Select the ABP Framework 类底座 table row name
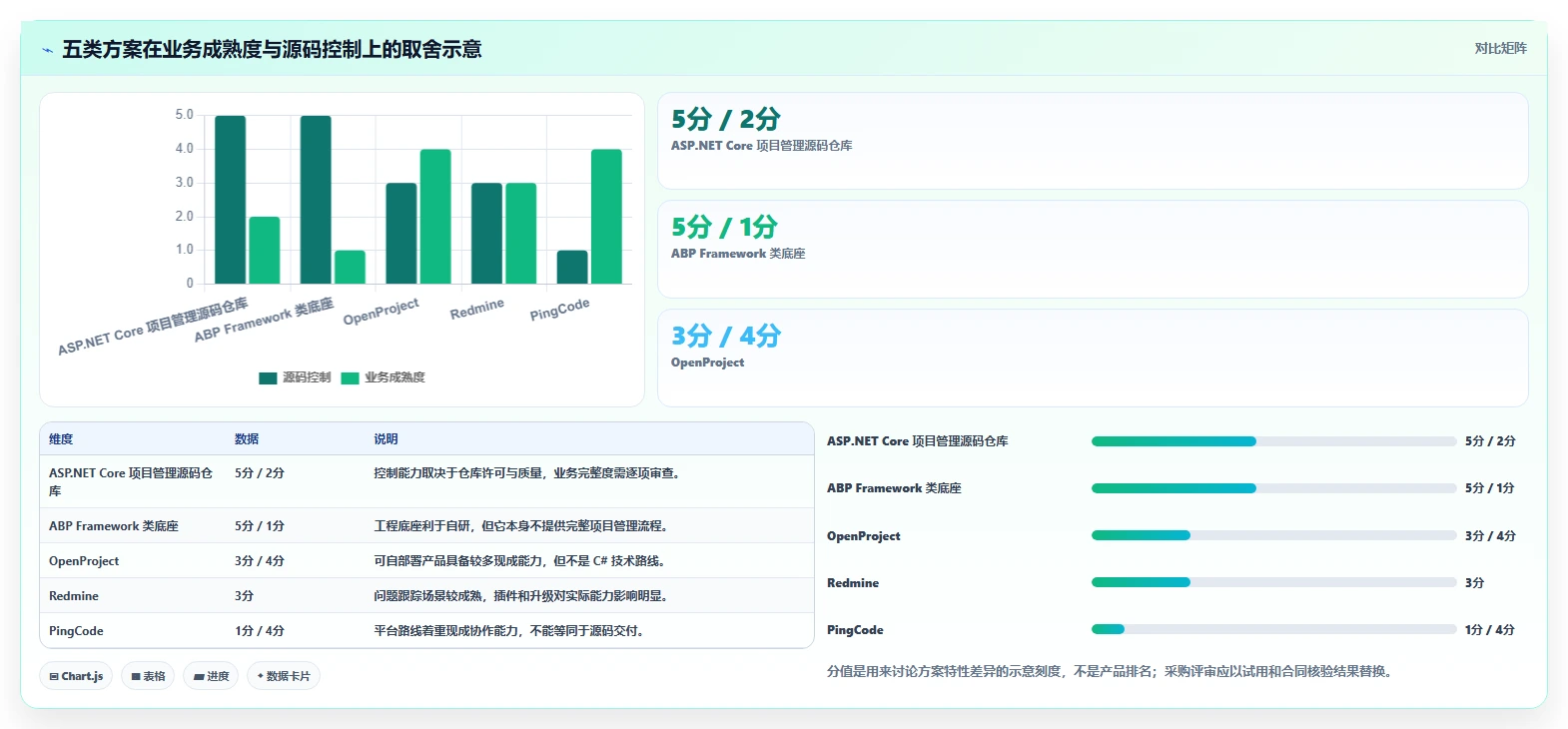The height and width of the screenshot is (729, 1568). [x=114, y=526]
